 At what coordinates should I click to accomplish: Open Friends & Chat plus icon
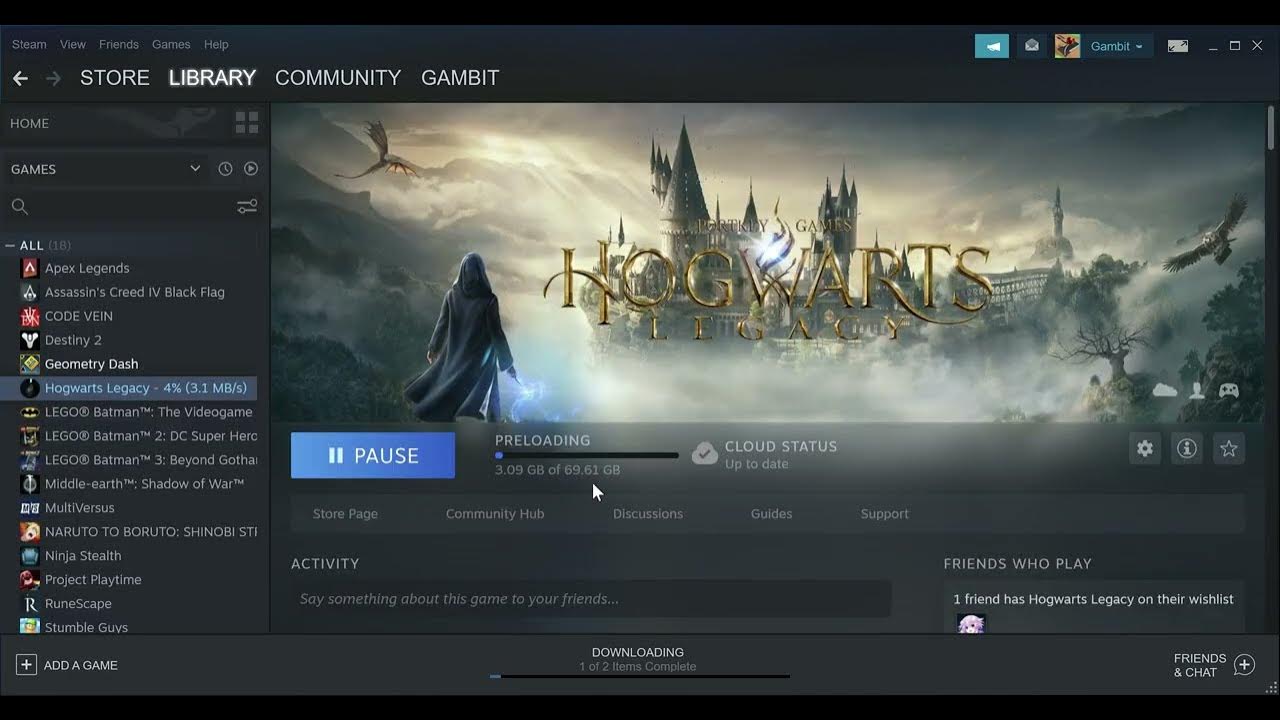1244,665
